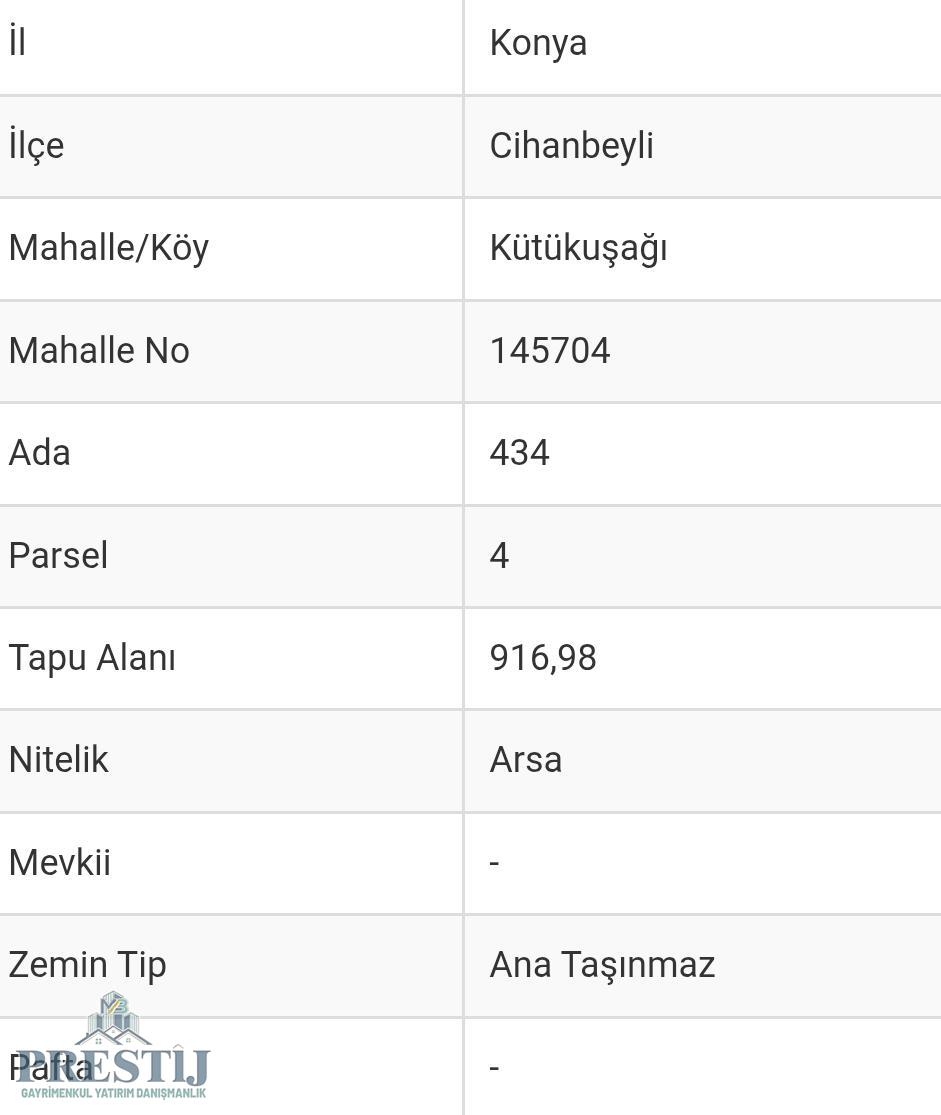Screen dimensions: 941x1115
Task: Select the Cihanbeyli district value
Action: pos(571,146)
